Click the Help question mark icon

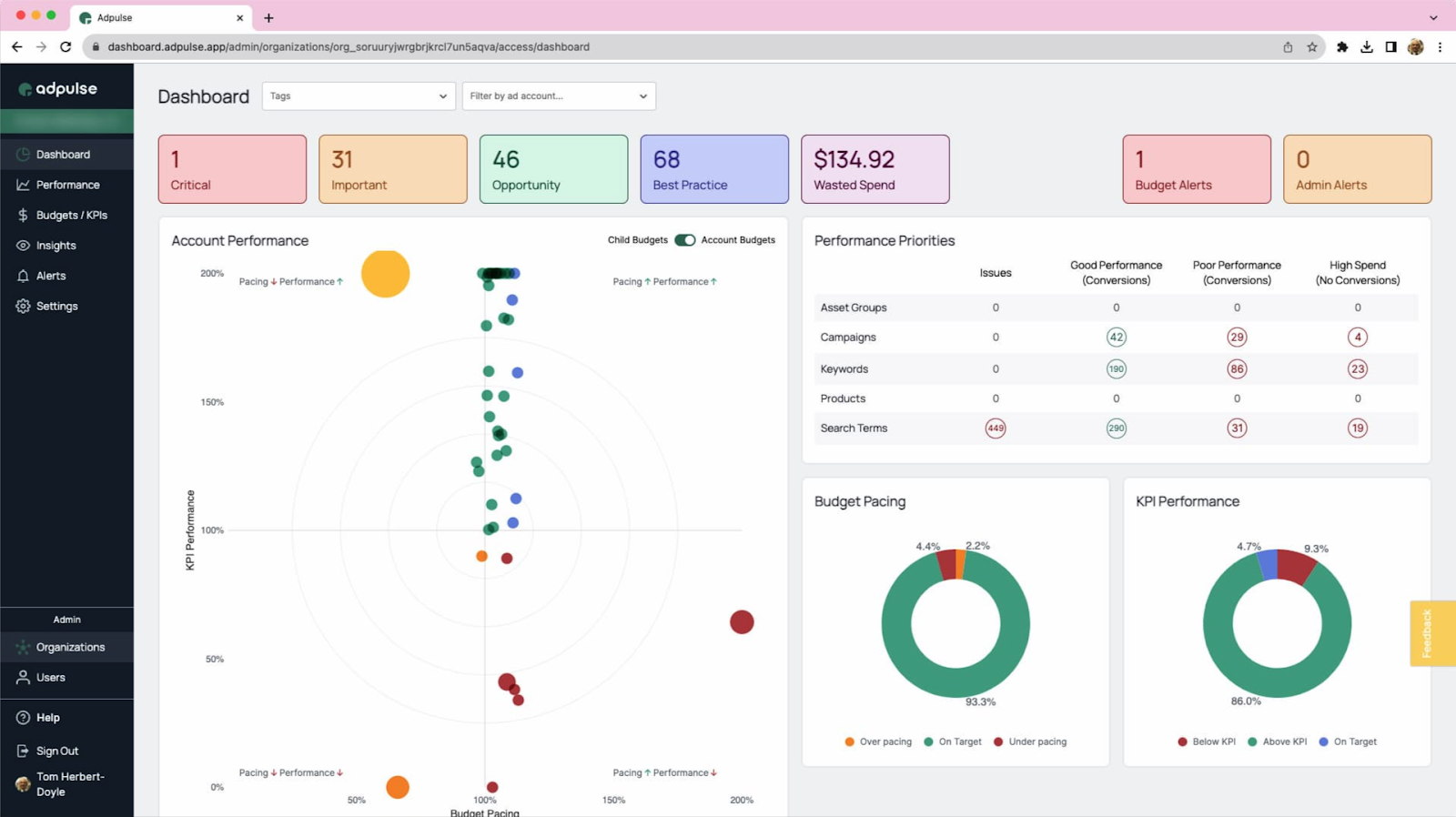point(23,718)
